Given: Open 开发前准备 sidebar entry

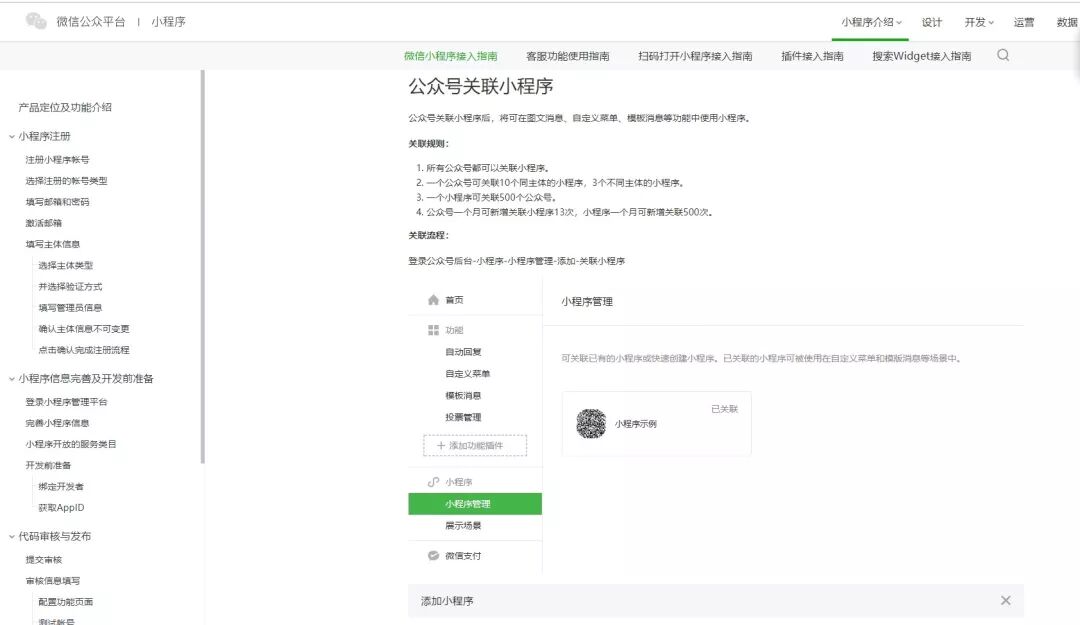Looking at the screenshot, I should pyautogui.click(x=48, y=465).
